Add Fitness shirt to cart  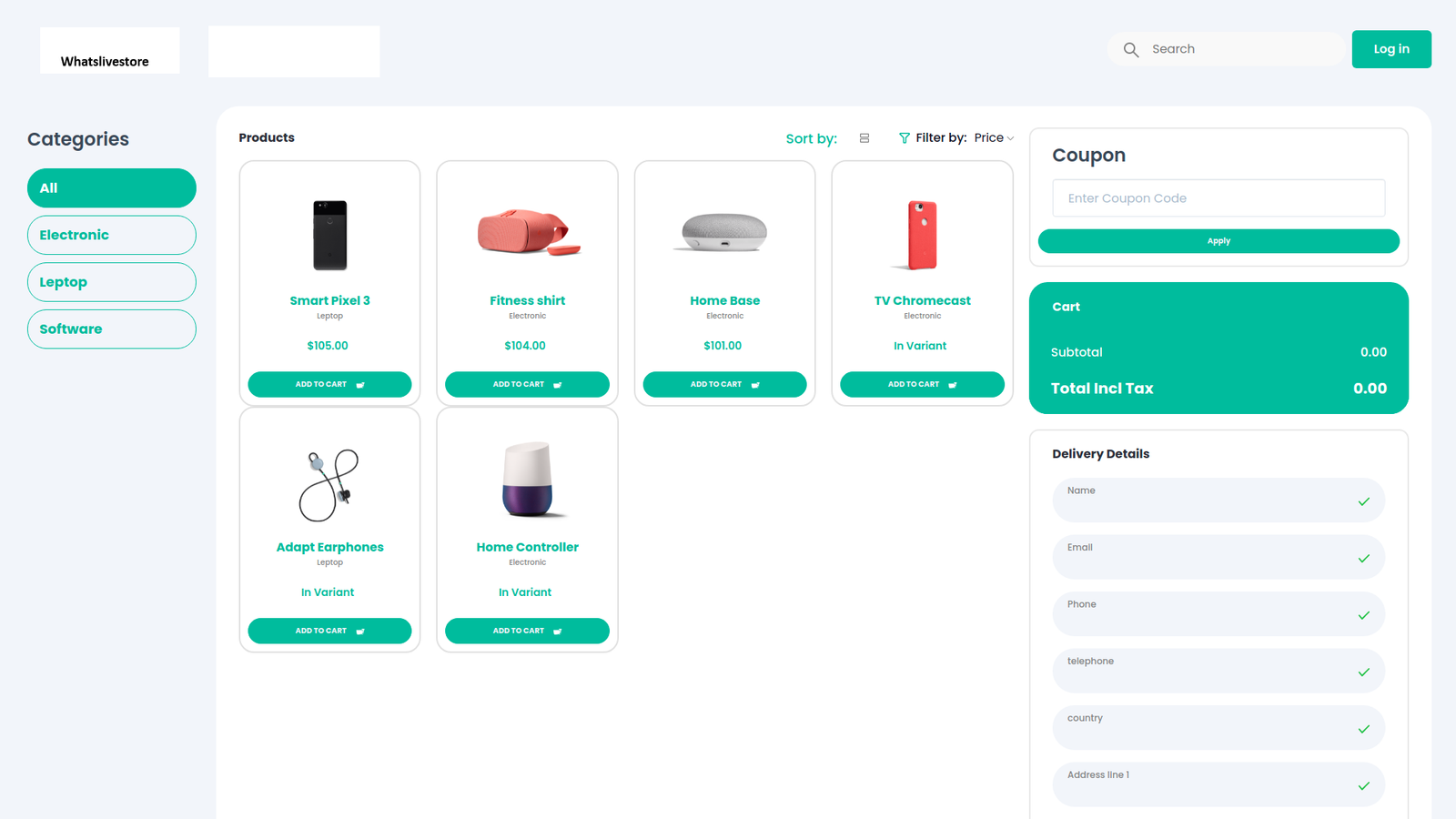click(527, 384)
